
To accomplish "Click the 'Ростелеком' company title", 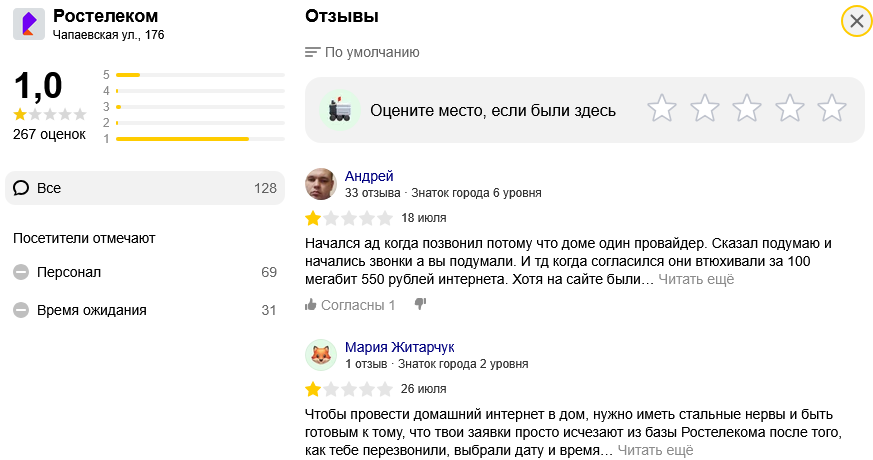I will point(105,16).
